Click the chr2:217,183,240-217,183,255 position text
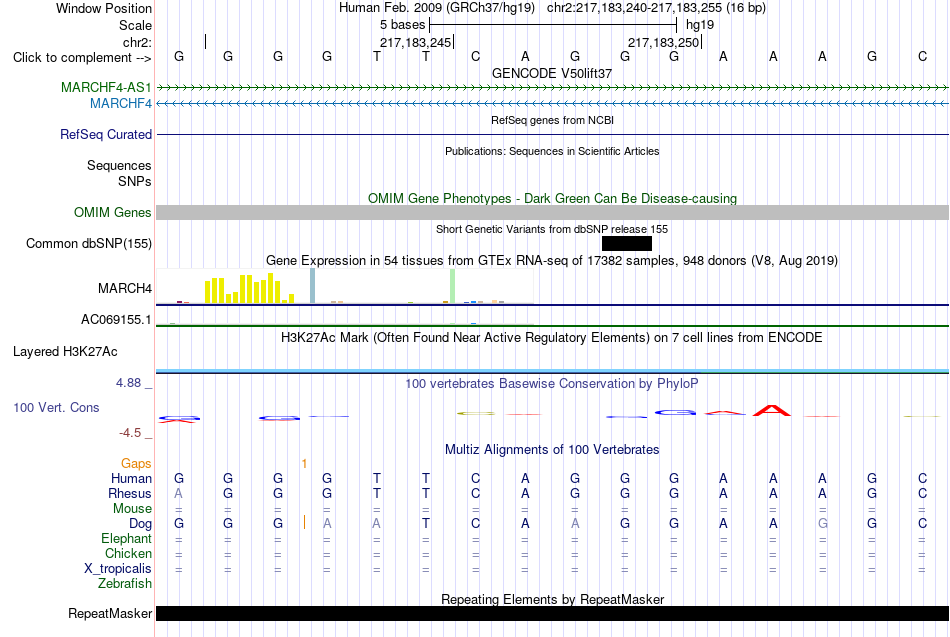 coord(656,8)
